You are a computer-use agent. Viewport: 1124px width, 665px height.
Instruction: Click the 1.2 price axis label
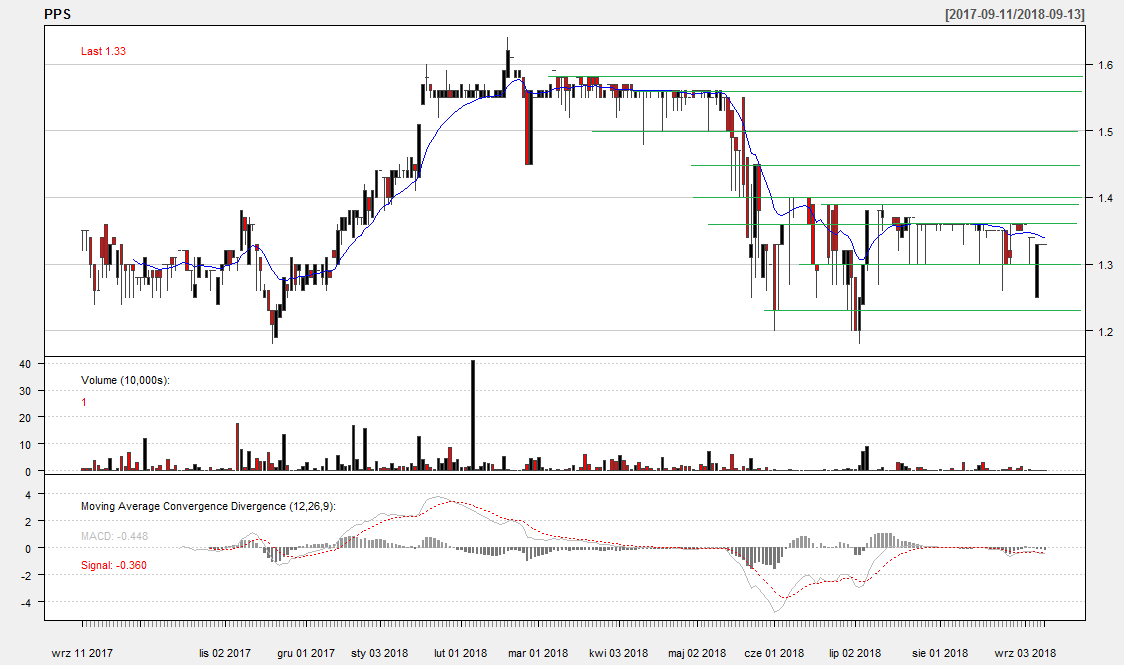point(1105,332)
